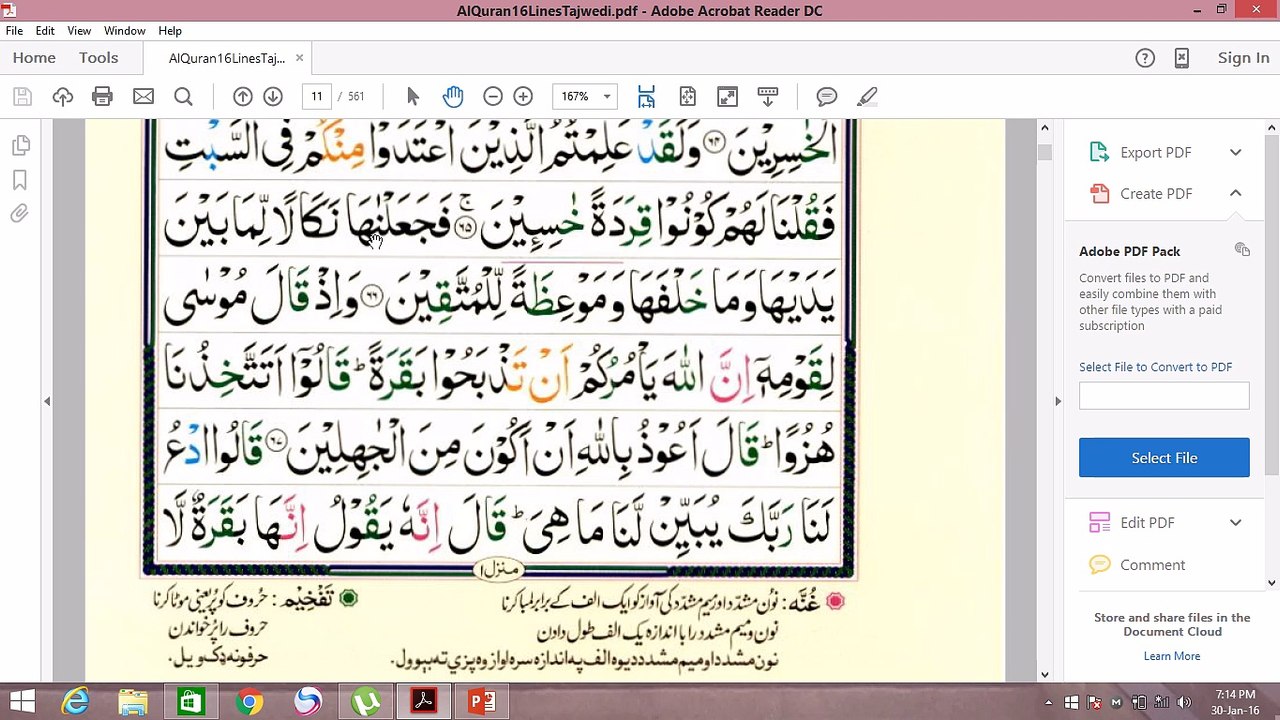The width and height of the screenshot is (1280, 720).
Task: Click the read mode toolbar icon
Action: (768, 96)
